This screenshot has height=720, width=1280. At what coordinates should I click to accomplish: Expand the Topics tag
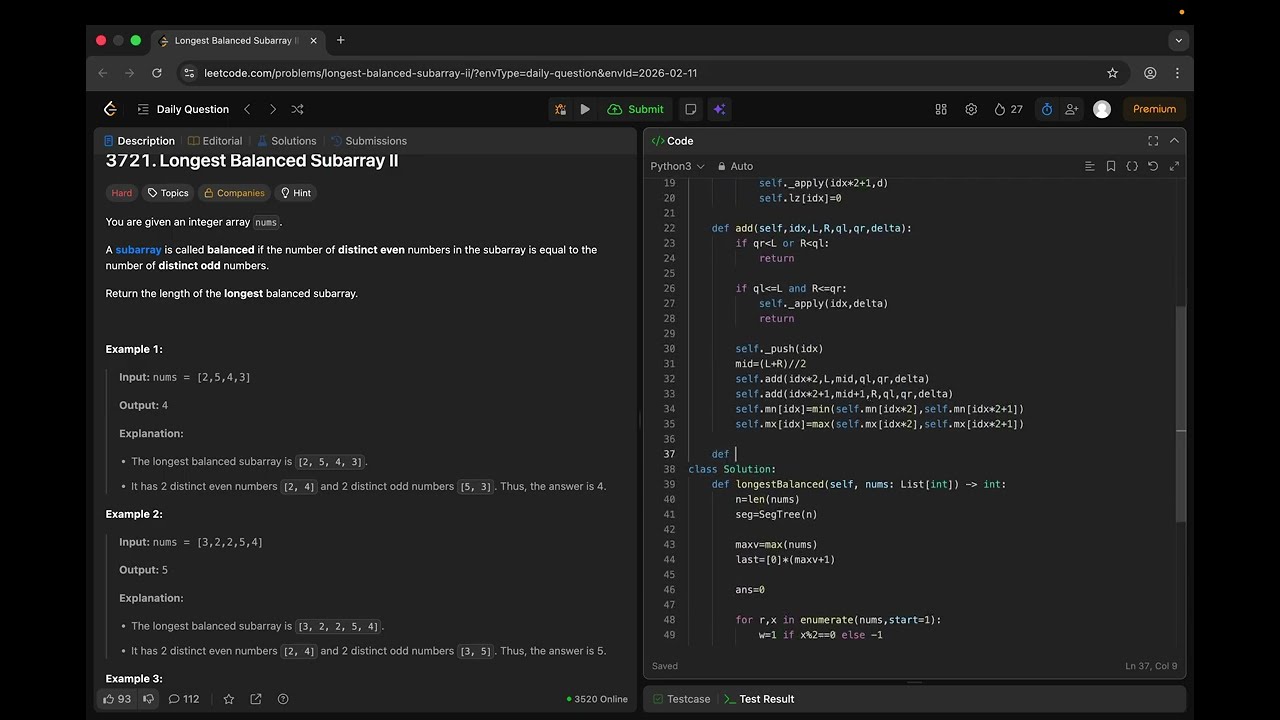(168, 193)
